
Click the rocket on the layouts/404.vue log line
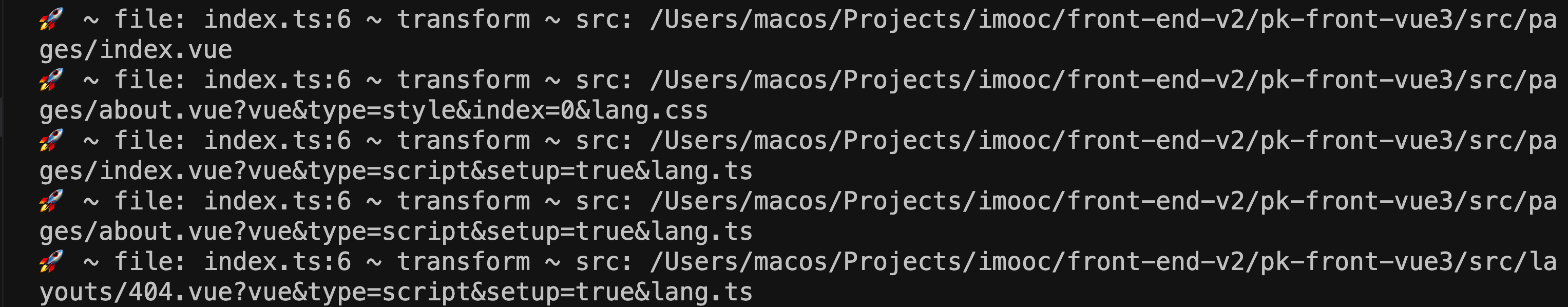point(52,262)
